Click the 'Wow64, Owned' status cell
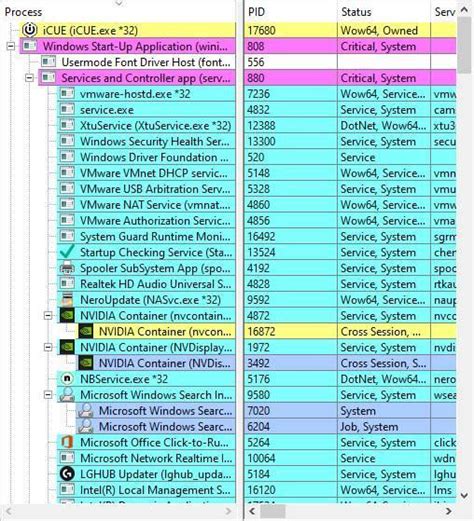The width and height of the screenshot is (474, 521). click(384, 30)
